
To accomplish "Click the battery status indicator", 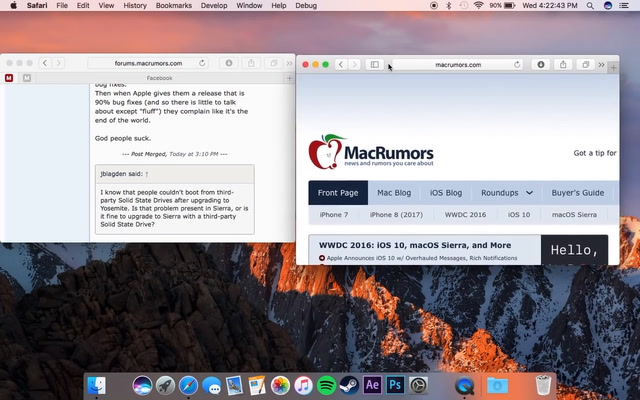I will (502, 5).
